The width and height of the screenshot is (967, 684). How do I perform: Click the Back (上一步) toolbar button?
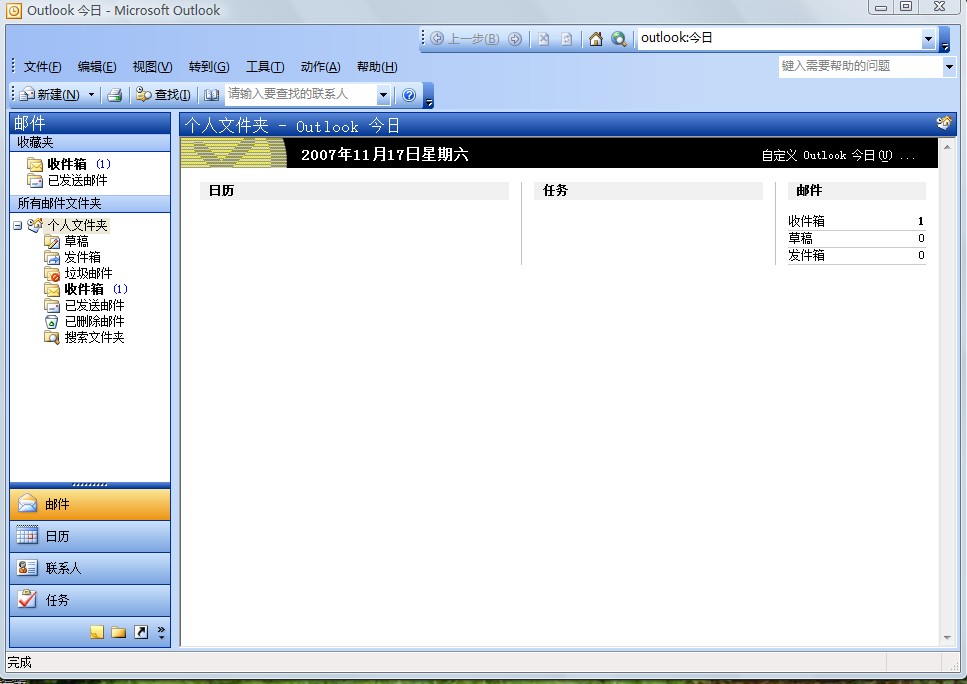click(465, 39)
